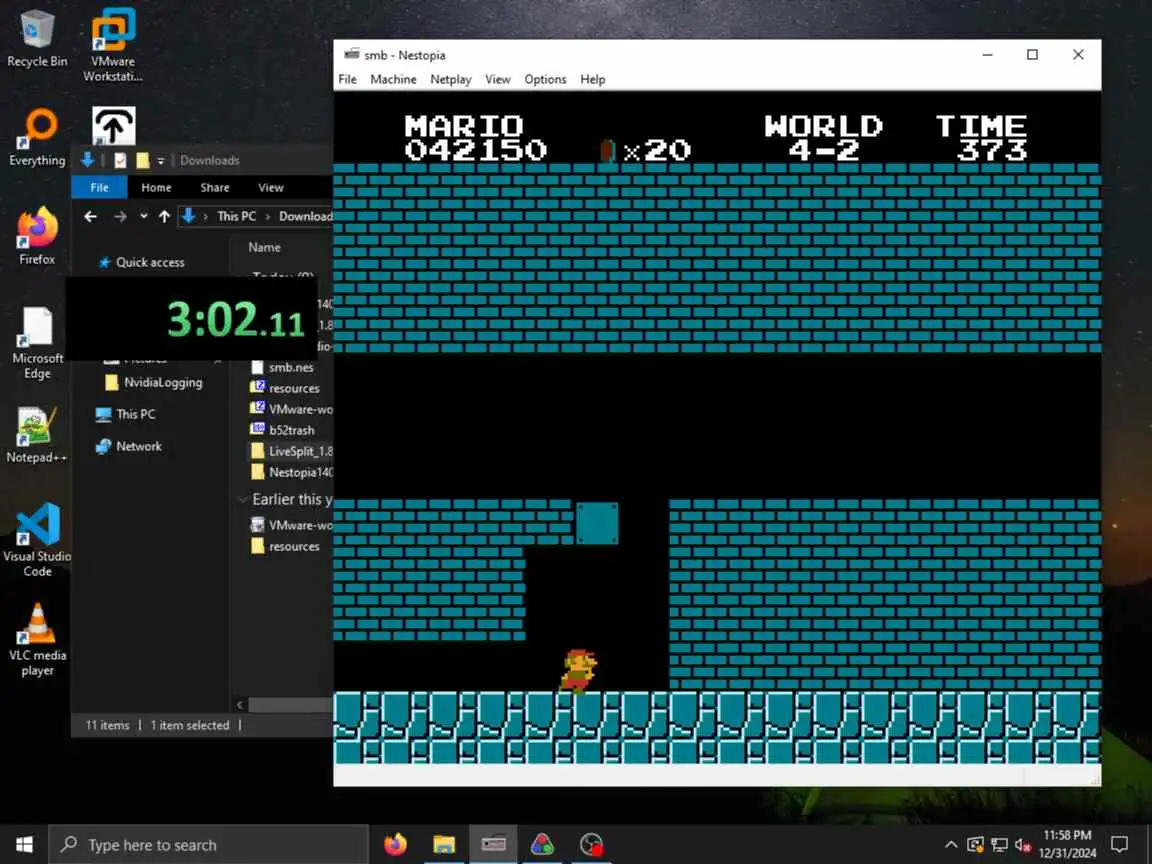Click the tri-color triangle taskbar app
Viewport: 1152px width, 864px height.
pyautogui.click(x=542, y=845)
